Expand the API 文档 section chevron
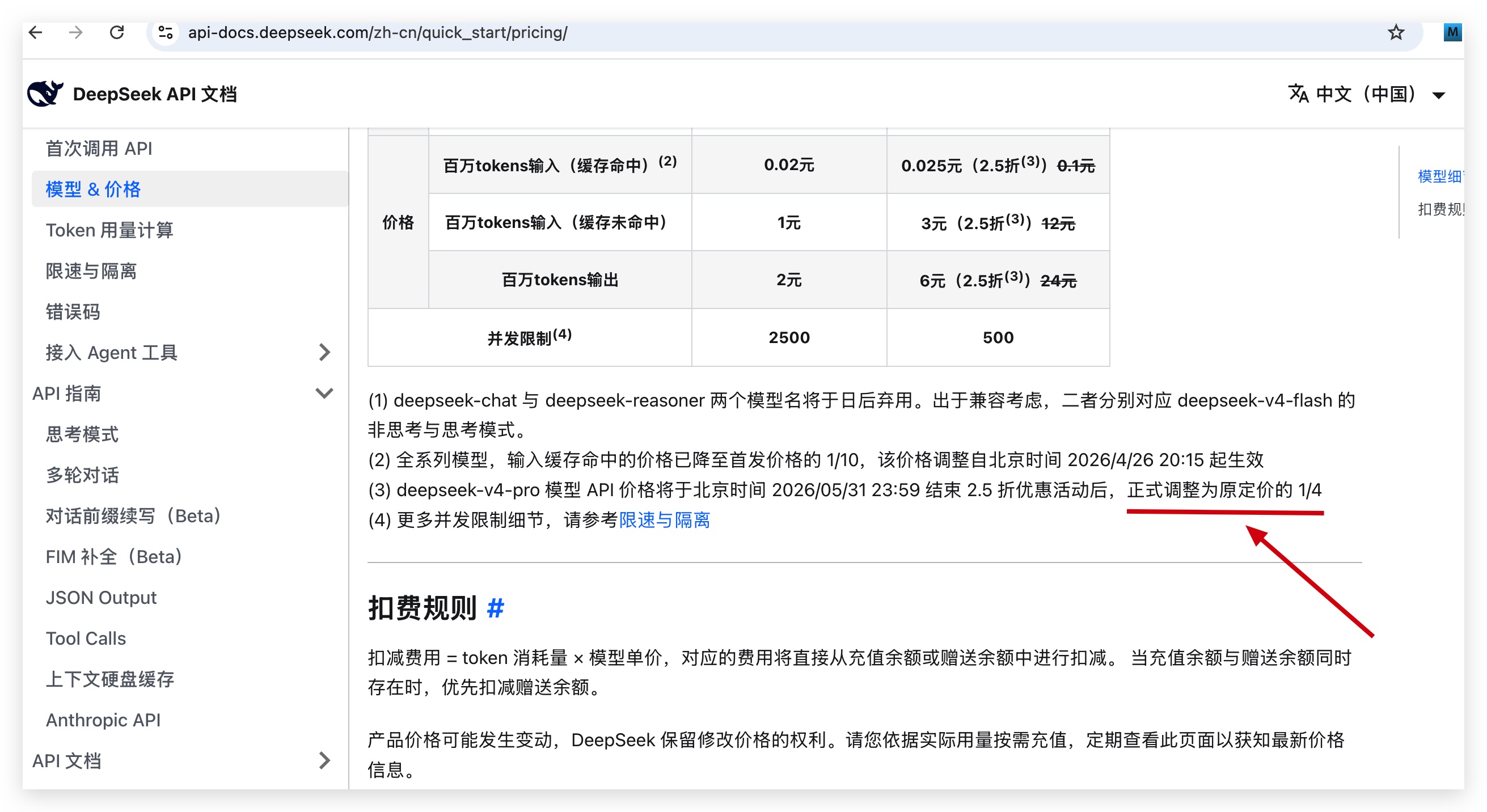The width and height of the screenshot is (1487, 812). (x=325, y=760)
